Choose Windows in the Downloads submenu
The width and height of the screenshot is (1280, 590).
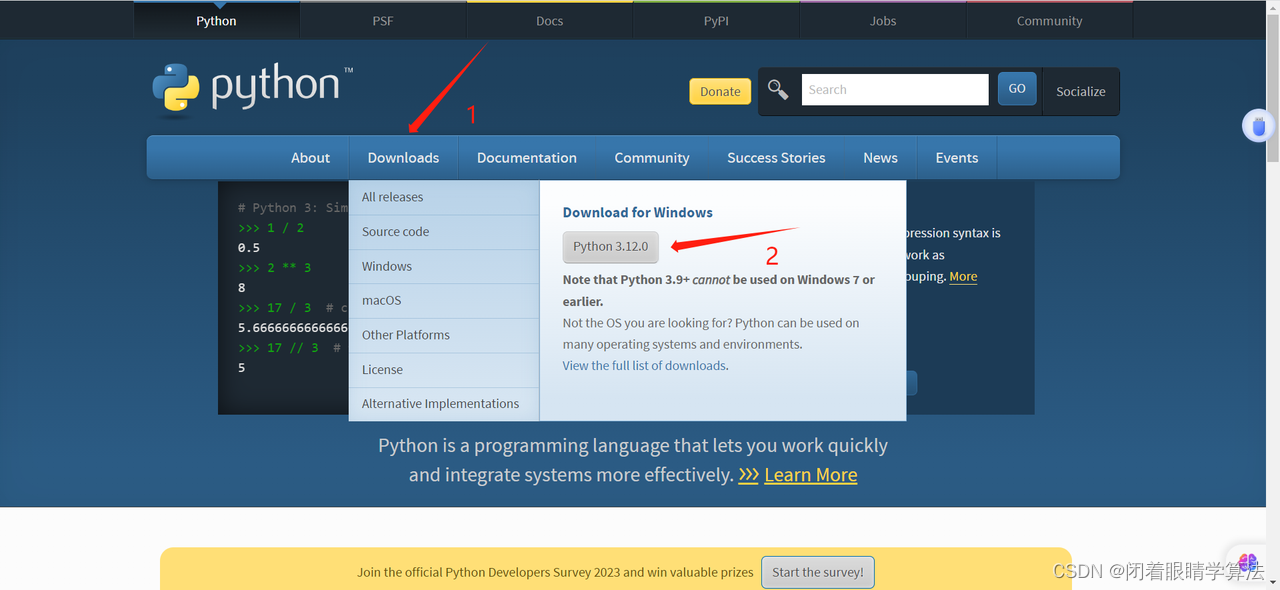[444, 266]
